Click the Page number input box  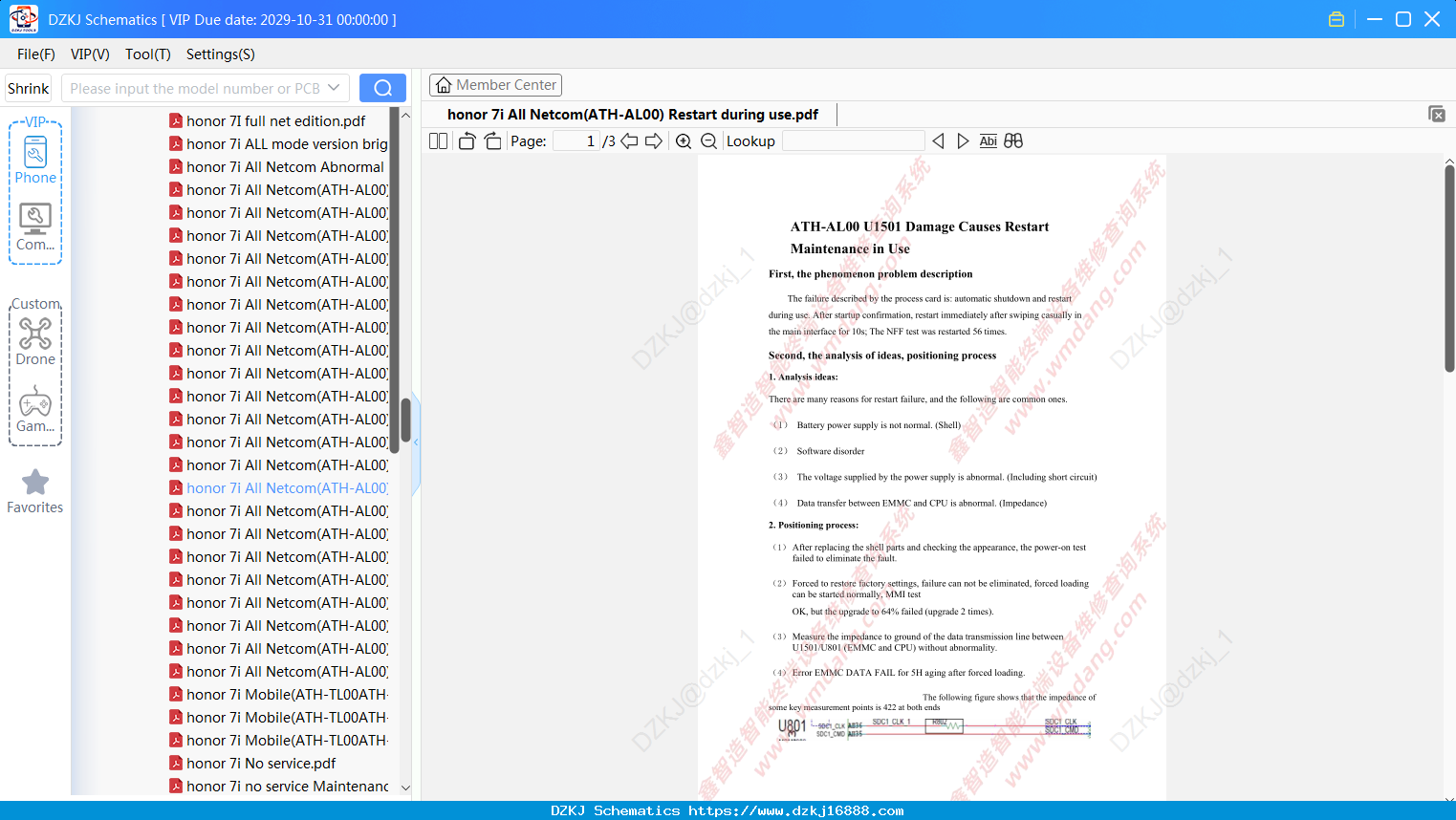pos(576,141)
